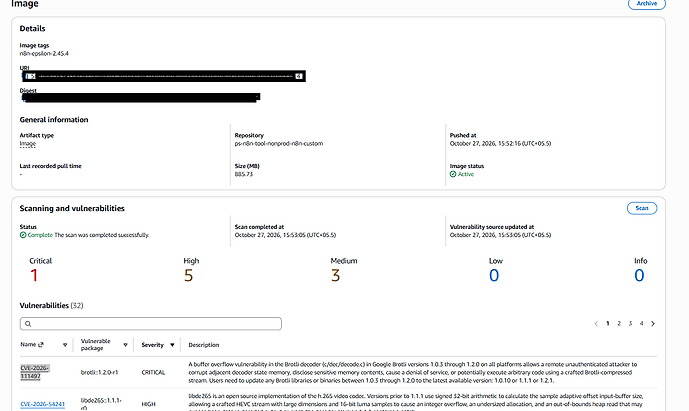Click the libde265 description text

tap(415, 402)
